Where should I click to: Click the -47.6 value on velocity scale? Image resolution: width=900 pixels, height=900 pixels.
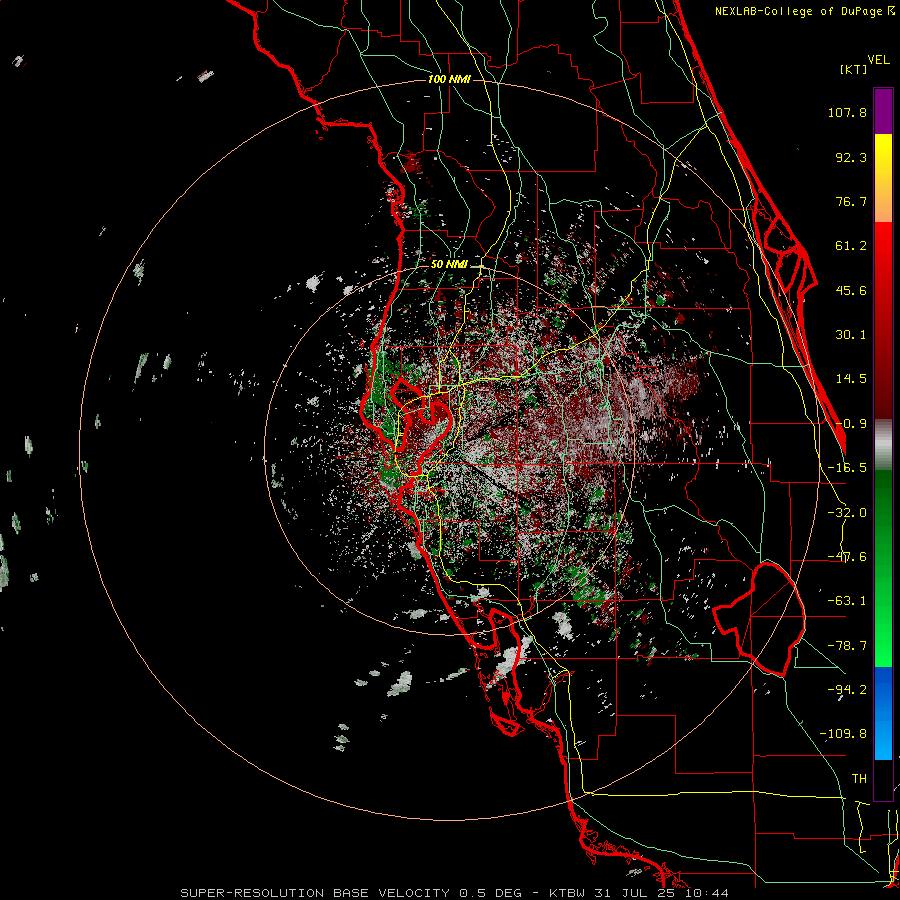pos(847,557)
